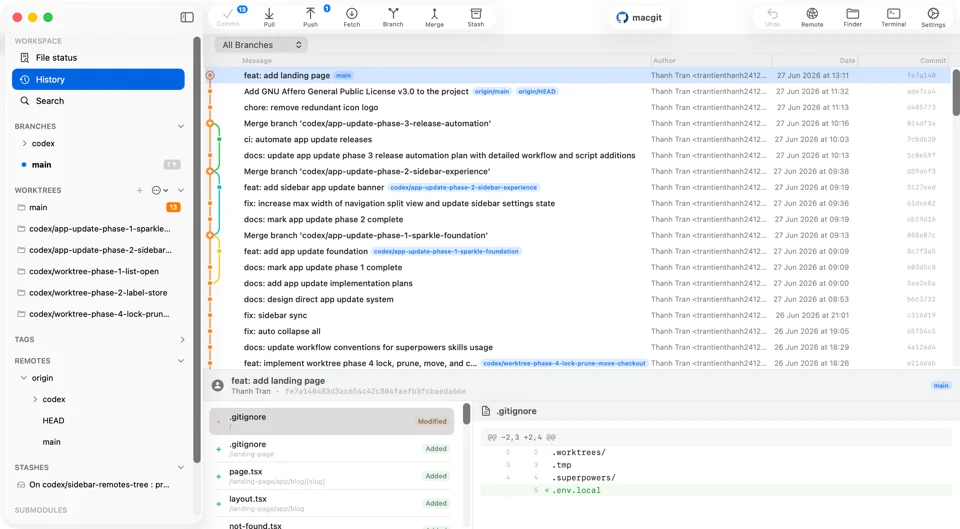This screenshot has height=529, width=960.
Task: Toggle the sidebar visibility icon
Action: point(187,17)
